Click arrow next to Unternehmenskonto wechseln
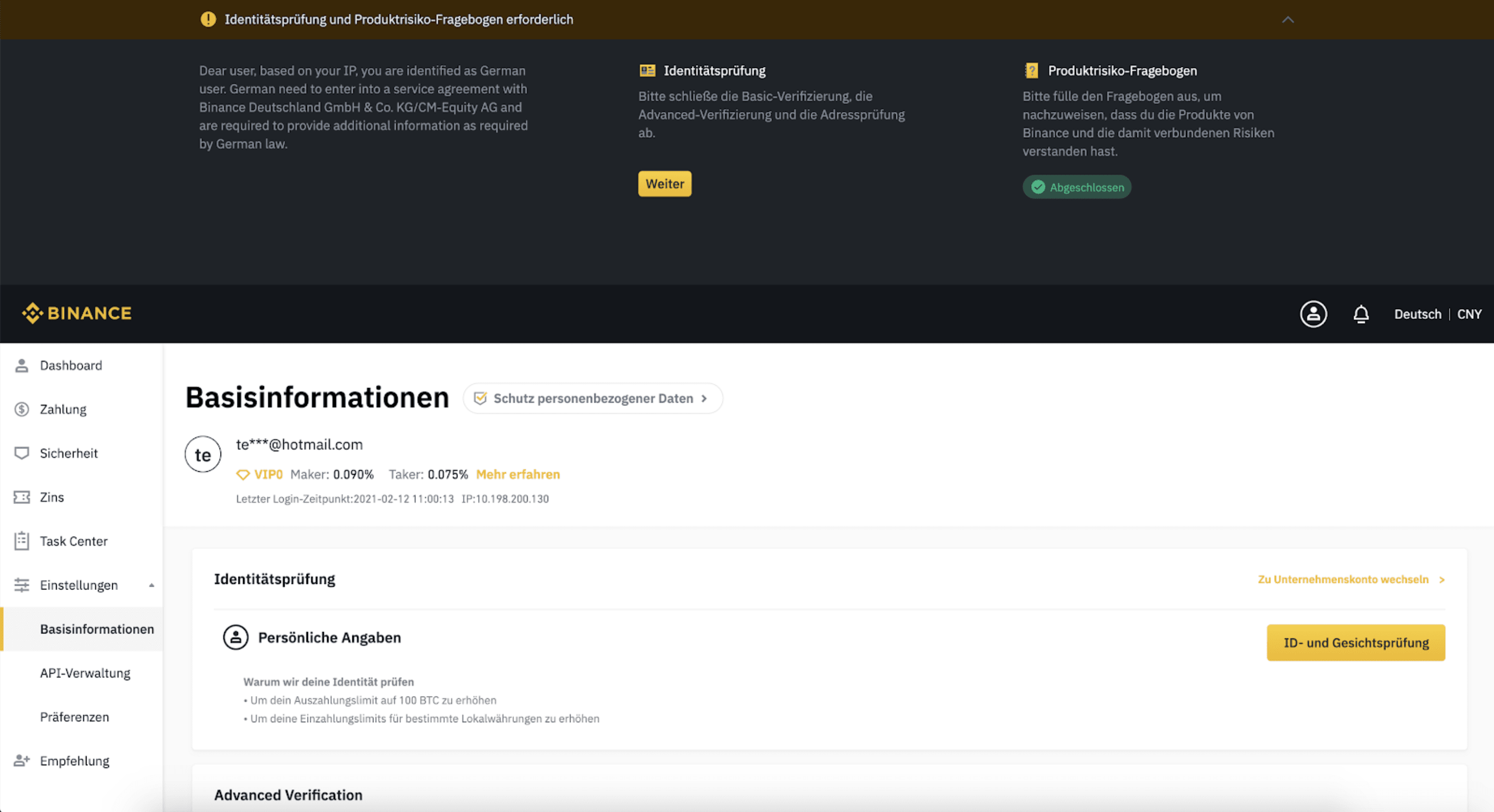The image size is (1494, 812). click(1442, 580)
